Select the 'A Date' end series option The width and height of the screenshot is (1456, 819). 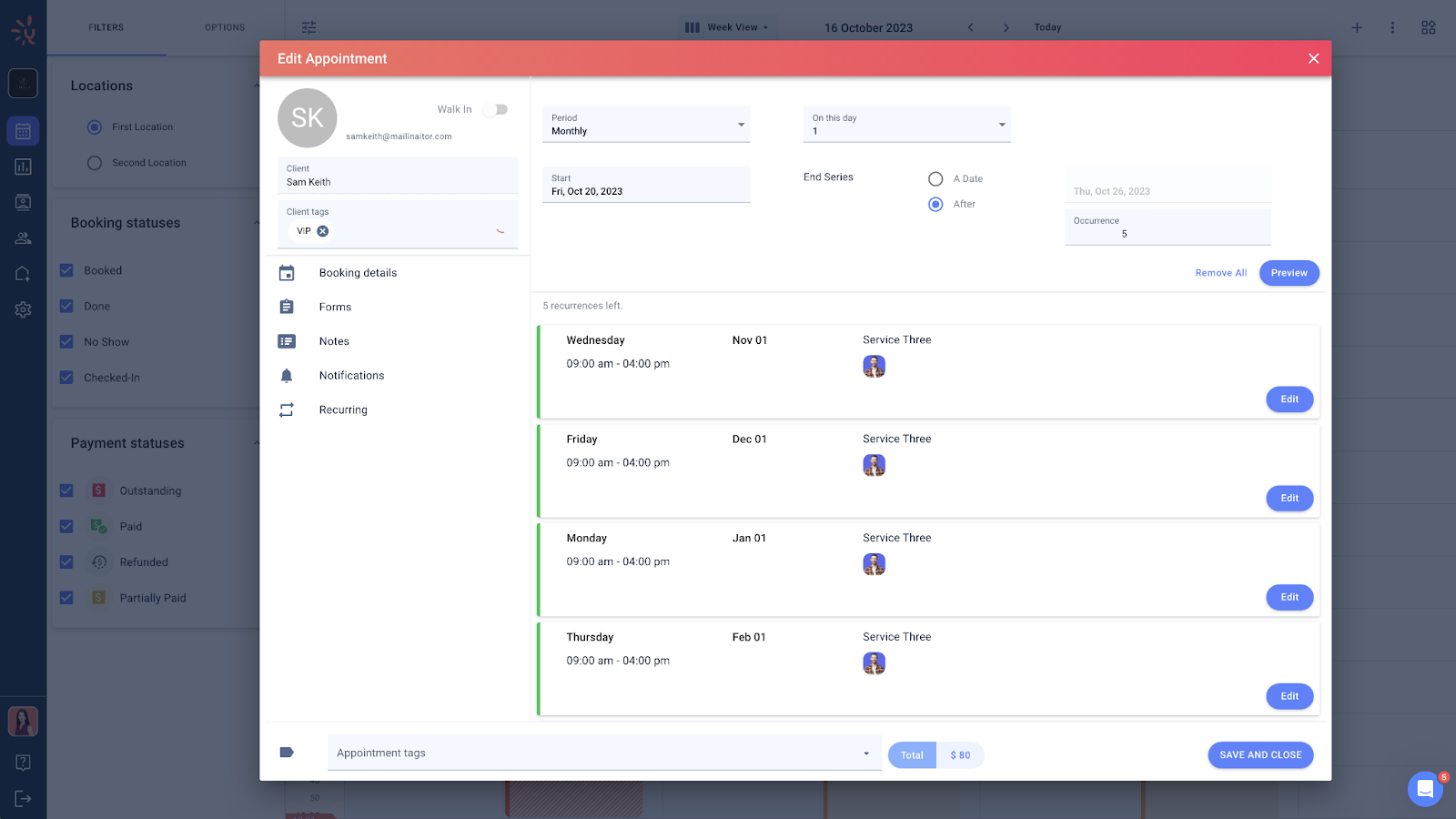click(x=935, y=179)
